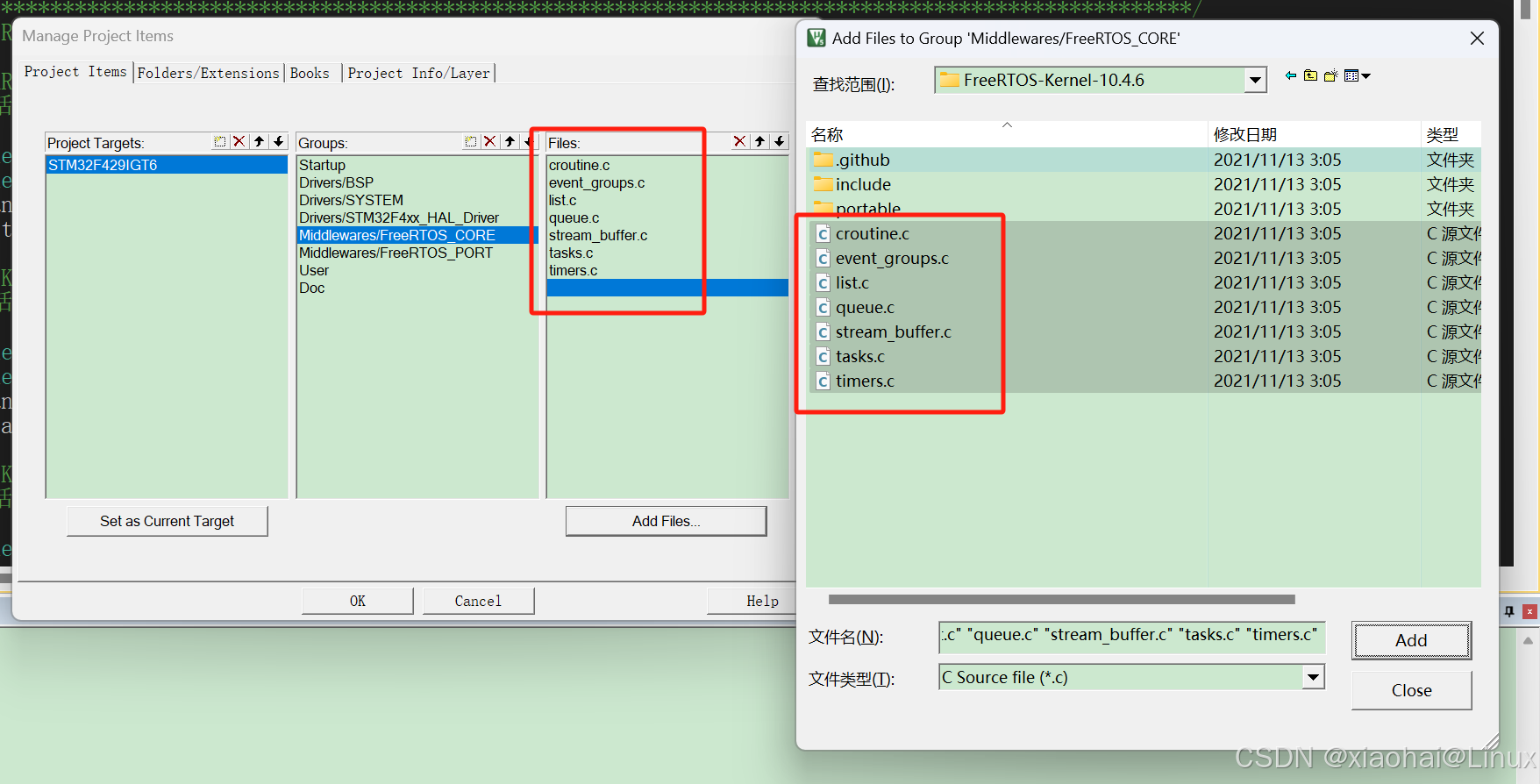Move the selected file down
The width and height of the screenshot is (1540, 784).
[779, 141]
